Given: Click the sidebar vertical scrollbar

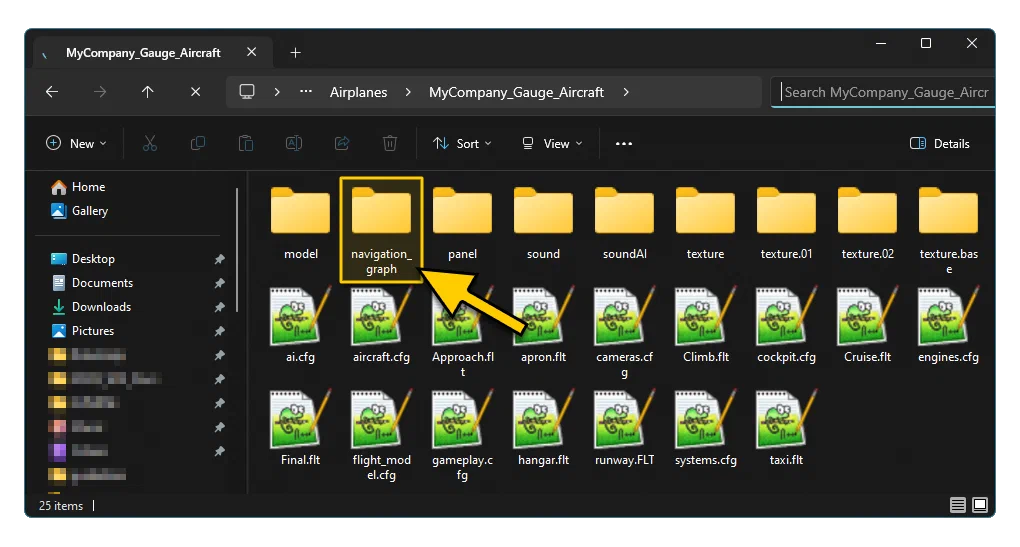Looking at the screenshot, I should [237, 250].
